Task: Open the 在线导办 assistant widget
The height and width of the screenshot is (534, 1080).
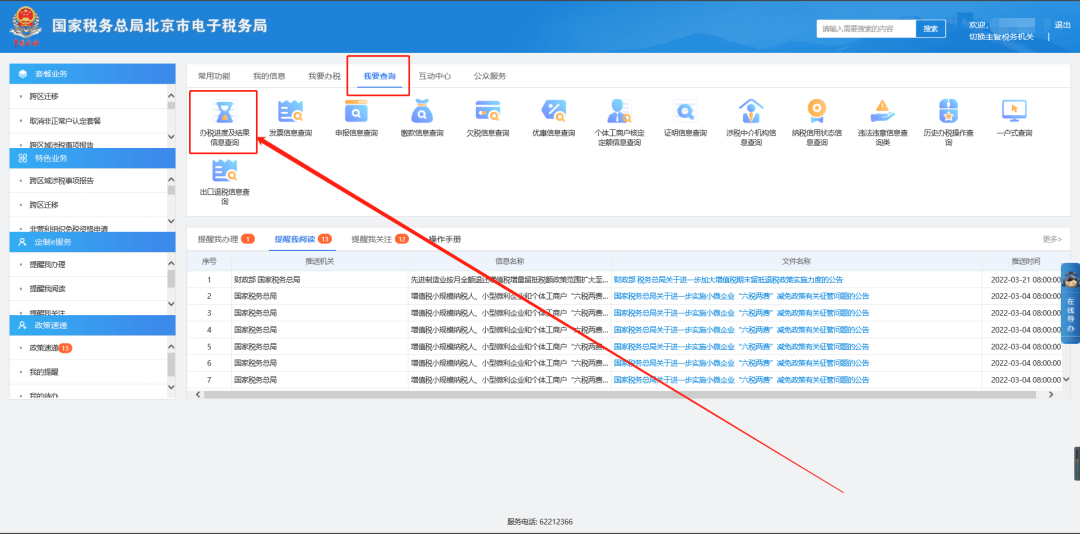Action: point(1070,303)
